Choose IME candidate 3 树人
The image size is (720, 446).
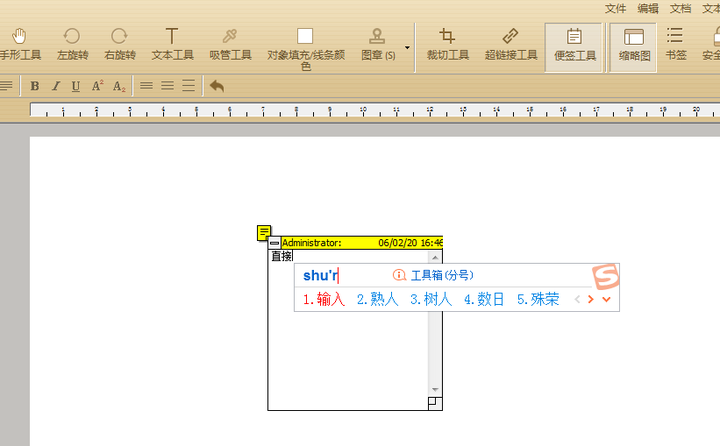(x=431, y=299)
